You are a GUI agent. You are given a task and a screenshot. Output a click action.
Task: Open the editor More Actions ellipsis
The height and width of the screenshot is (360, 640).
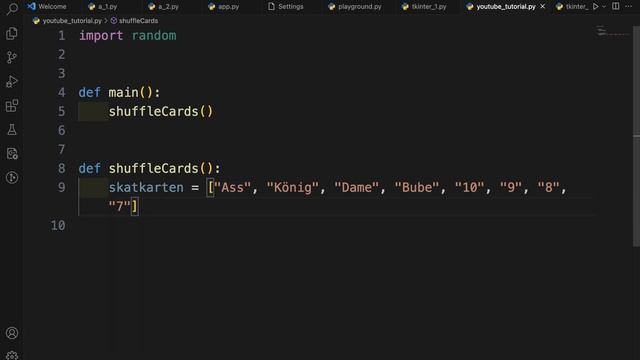coord(629,6)
